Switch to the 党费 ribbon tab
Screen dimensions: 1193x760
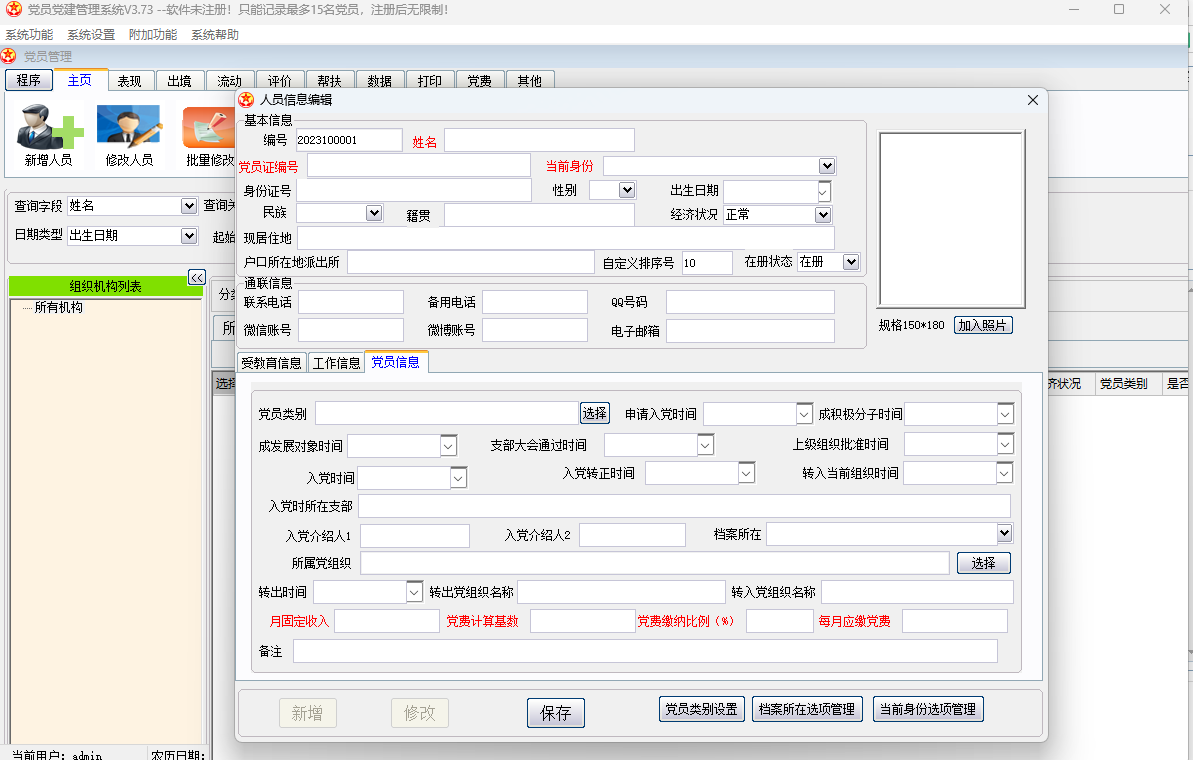click(479, 81)
